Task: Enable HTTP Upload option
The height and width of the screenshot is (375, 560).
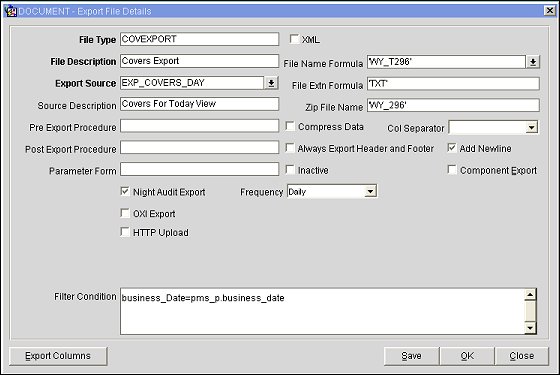Action: (125, 232)
